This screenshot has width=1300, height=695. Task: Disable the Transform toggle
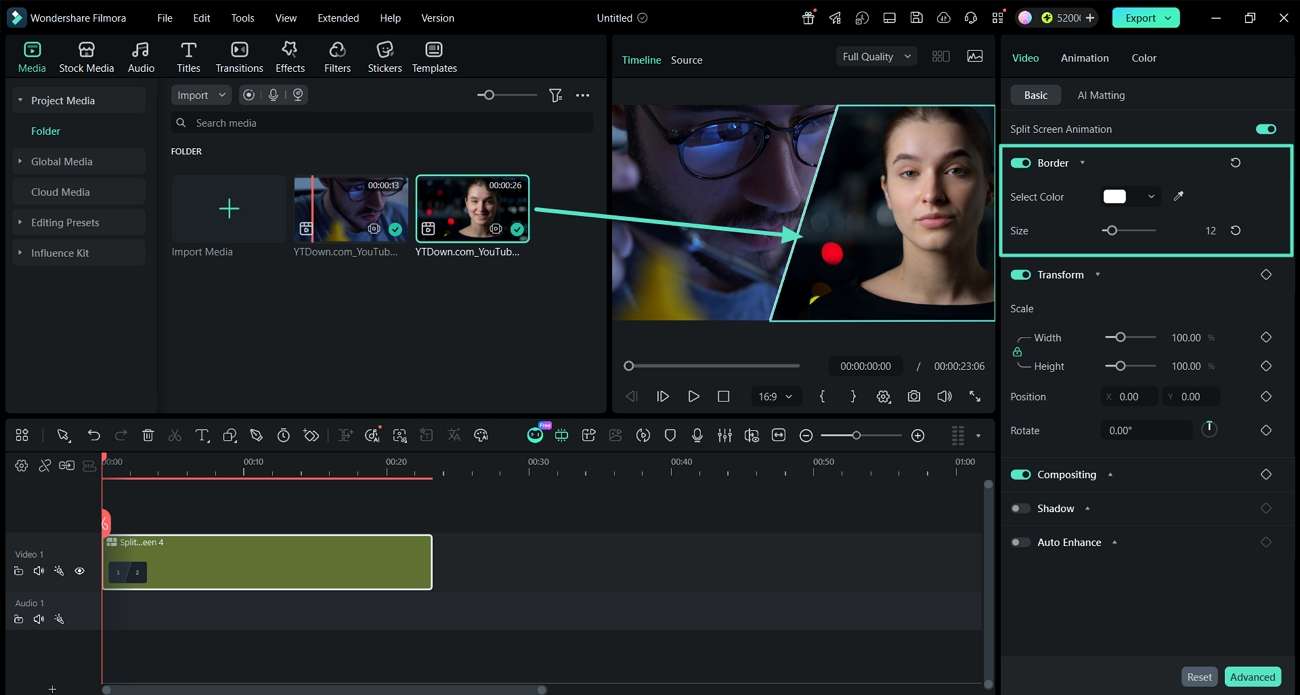1020,274
